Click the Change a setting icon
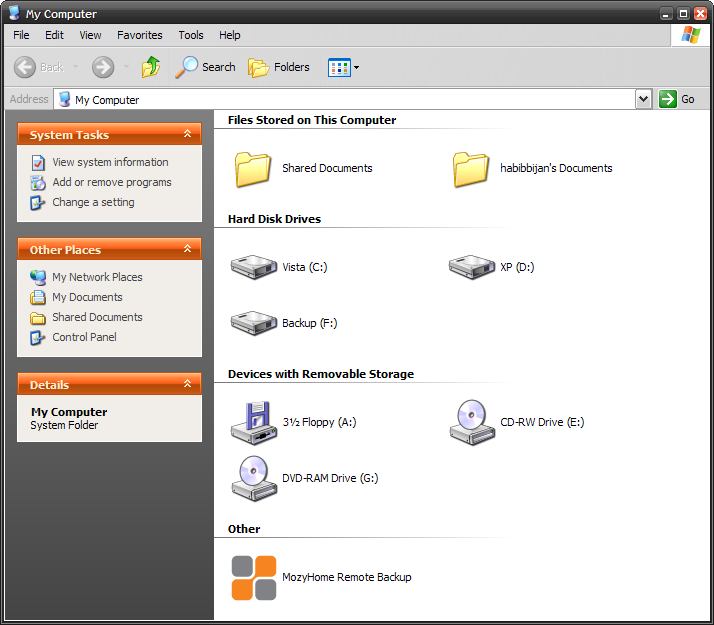The image size is (714, 625). (x=38, y=203)
